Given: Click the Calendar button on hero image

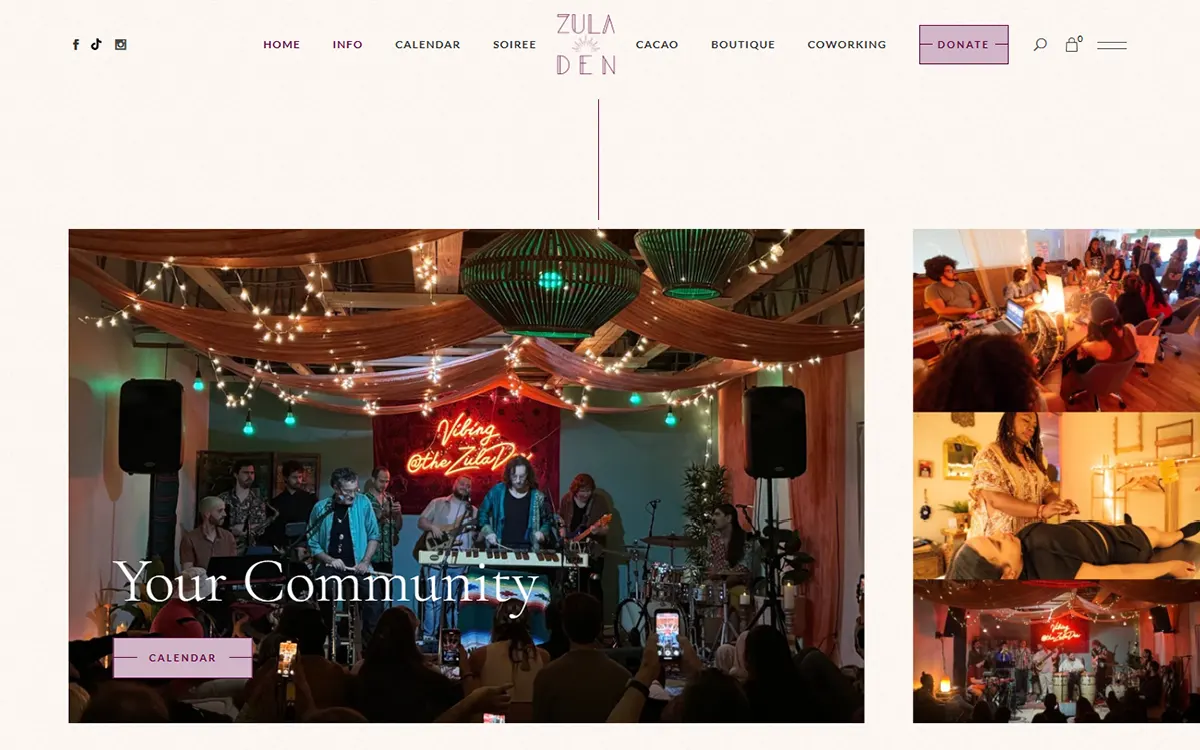Looking at the screenshot, I should click(x=183, y=658).
